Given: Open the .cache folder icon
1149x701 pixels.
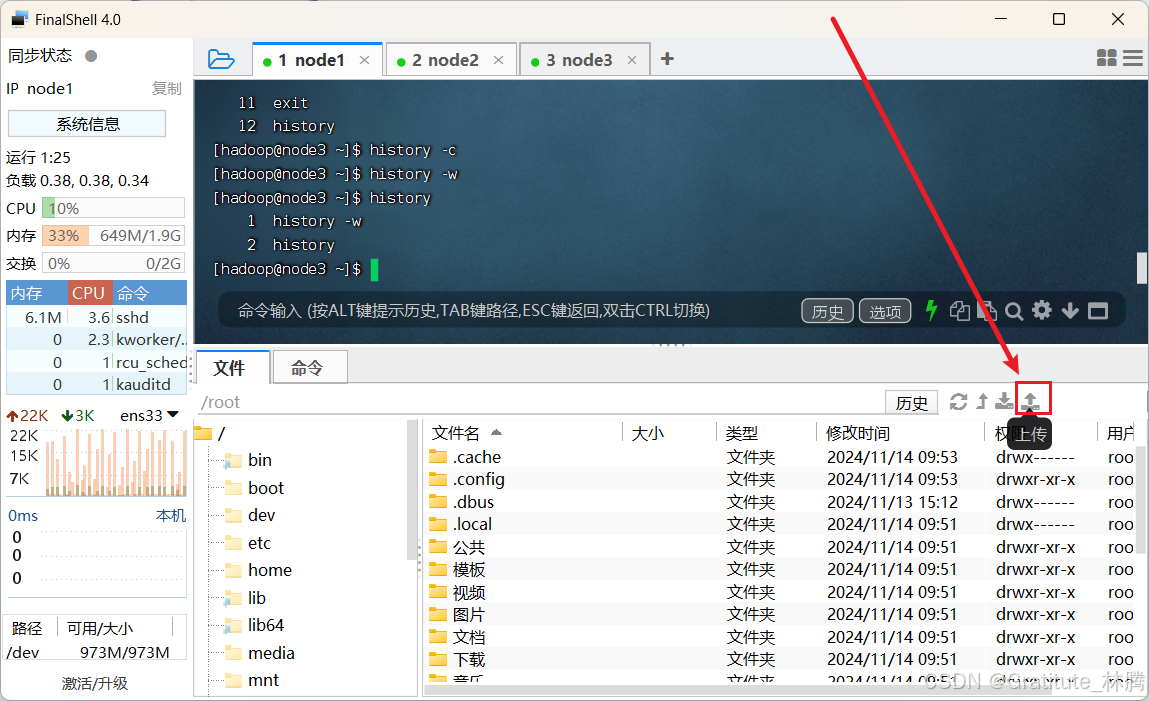Looking at the screenshot, I should [x=438, y=457].
